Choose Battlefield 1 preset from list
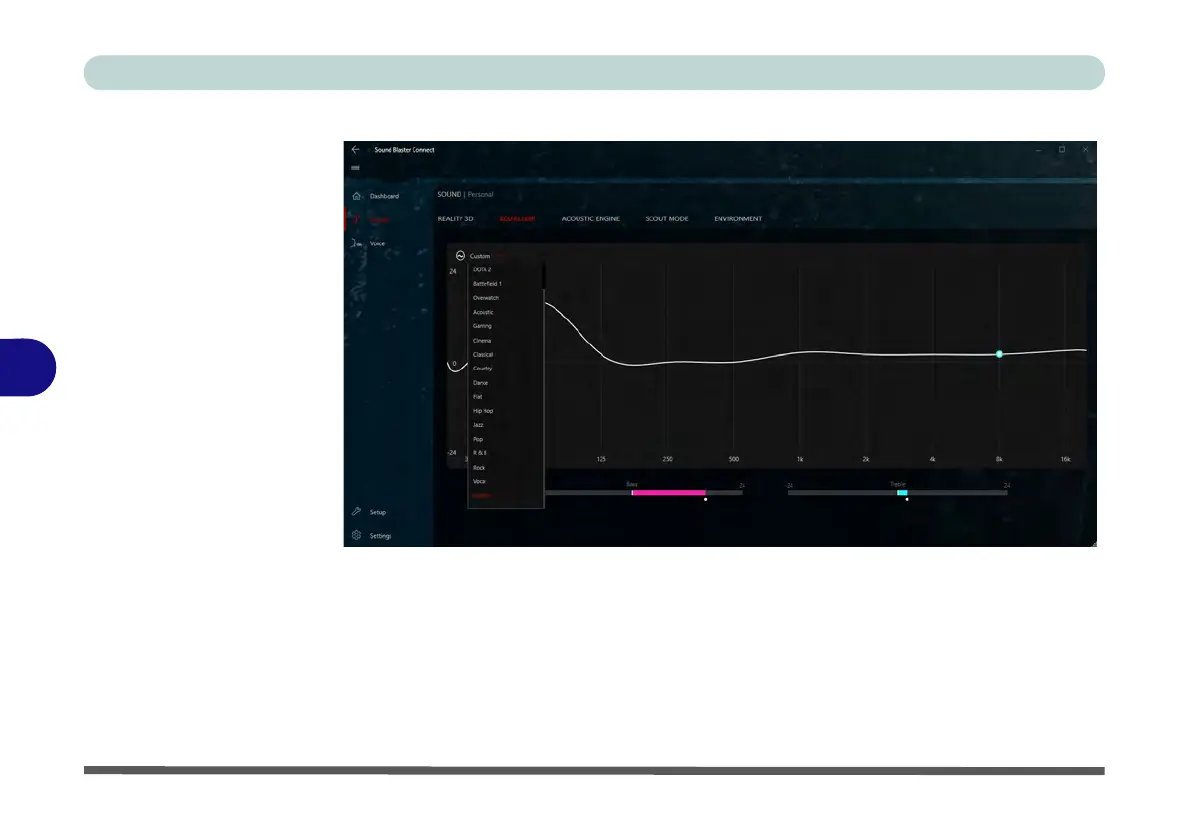The width and height of the screenshot is (1190, 838). pyautogui.click(x=487, y=284)
